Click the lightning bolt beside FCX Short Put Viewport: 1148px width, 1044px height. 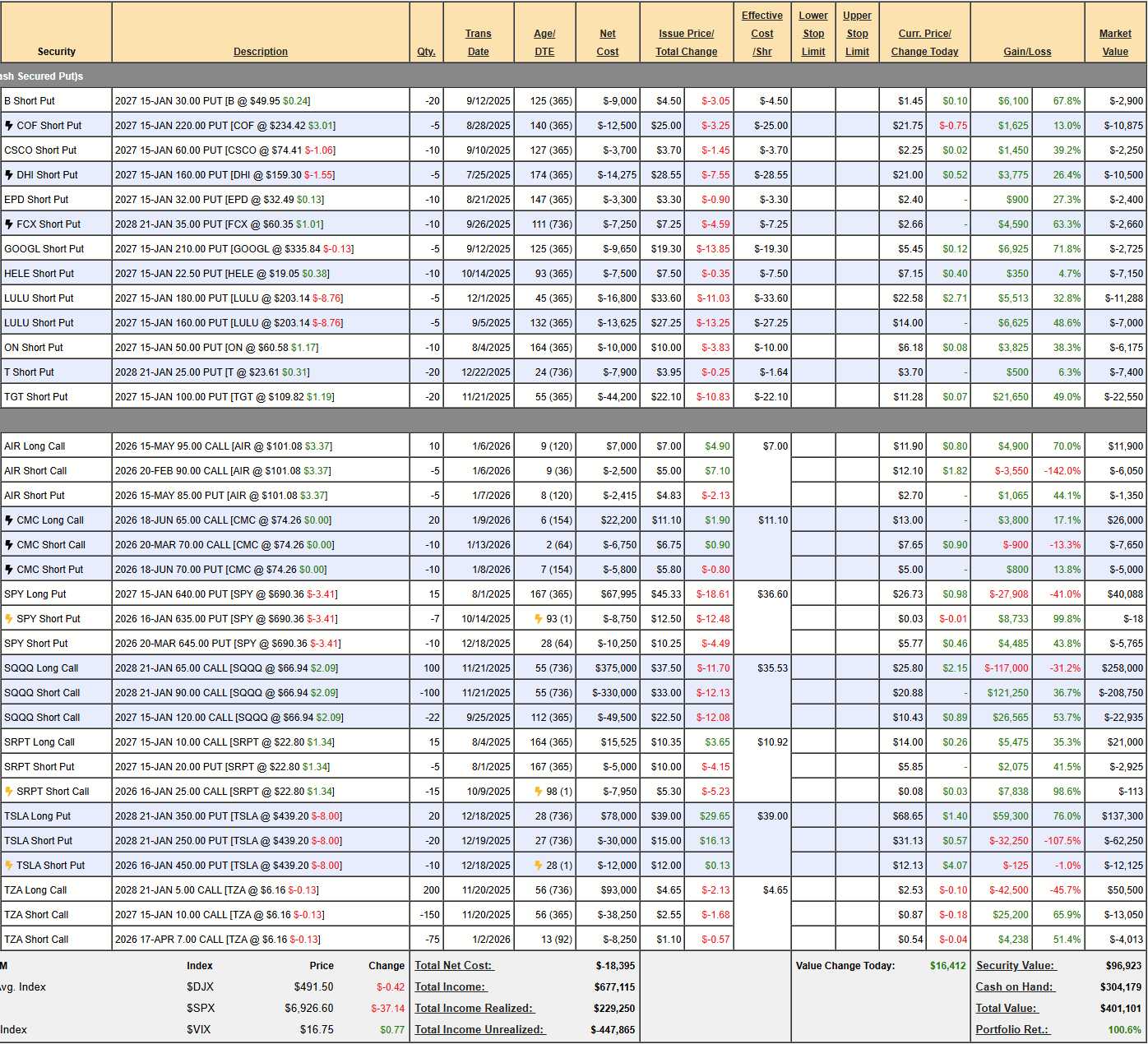9,224
